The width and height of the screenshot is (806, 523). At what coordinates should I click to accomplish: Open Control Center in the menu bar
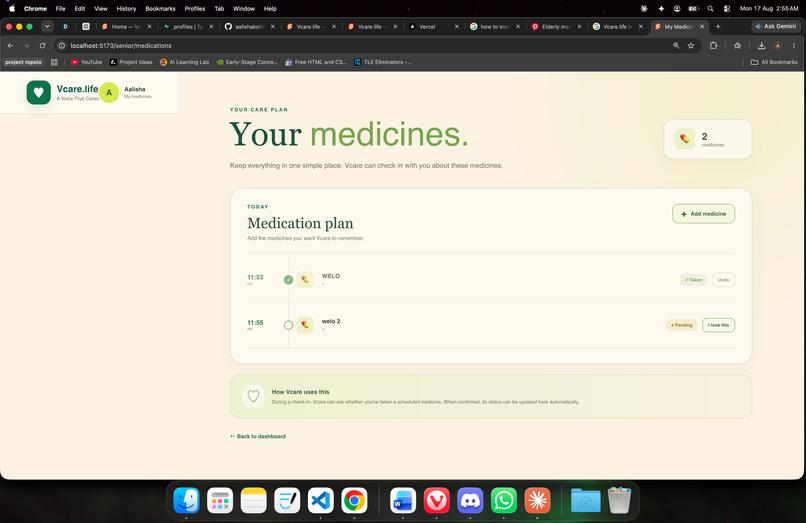click(x=727, y=9)
